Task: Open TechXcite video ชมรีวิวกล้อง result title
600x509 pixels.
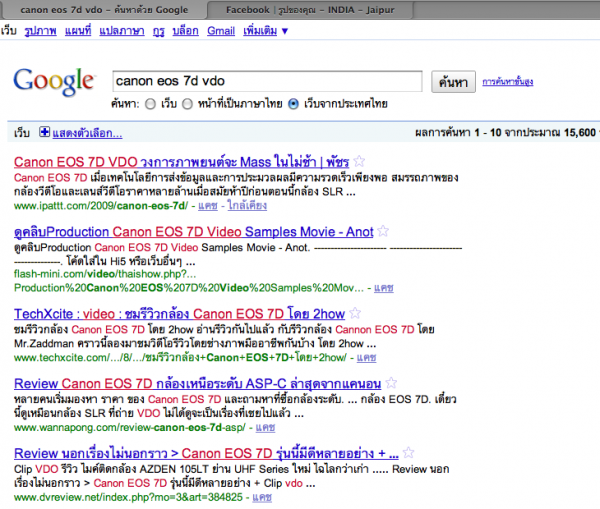Action: pyautogui.click(x=179, y=314)
